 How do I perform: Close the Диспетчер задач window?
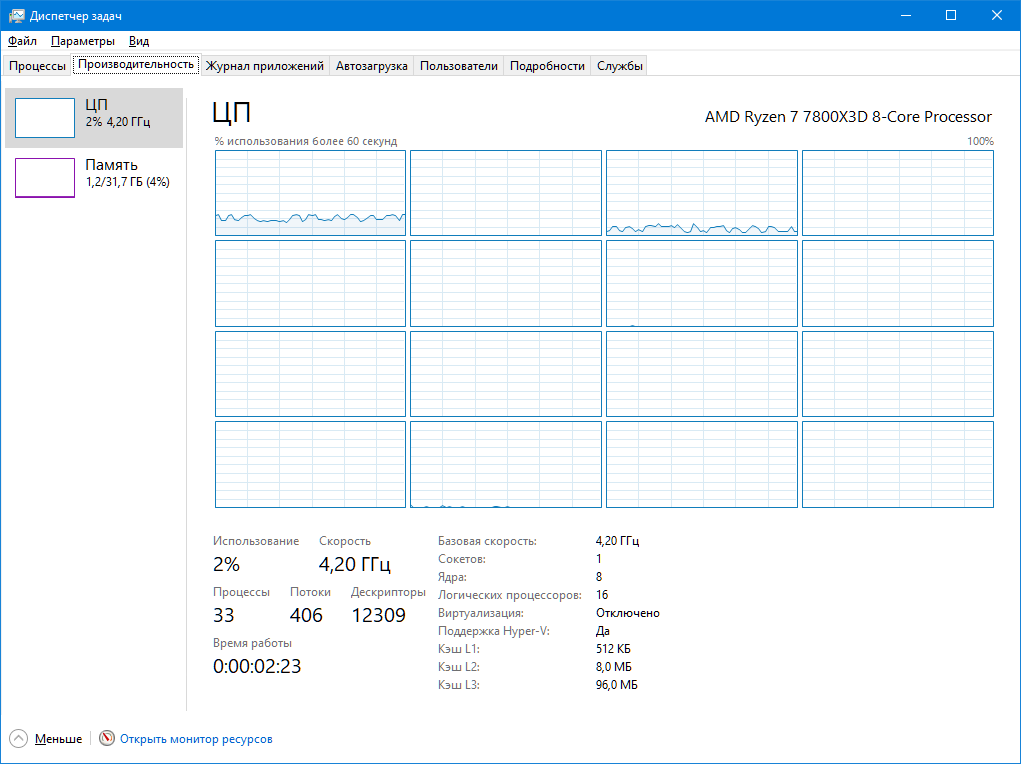(996, 16)
